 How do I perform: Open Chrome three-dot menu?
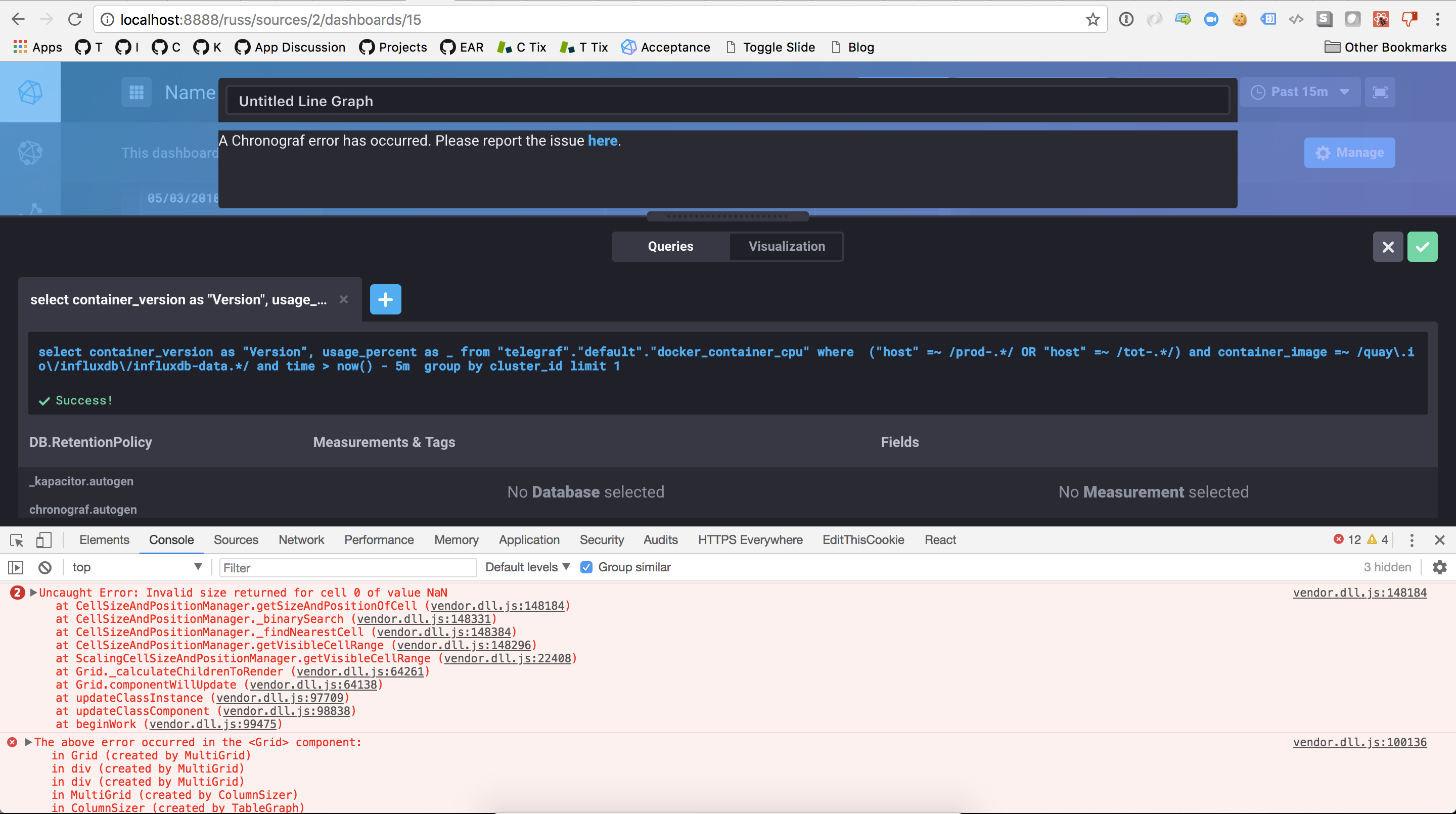coord(1437,19)
